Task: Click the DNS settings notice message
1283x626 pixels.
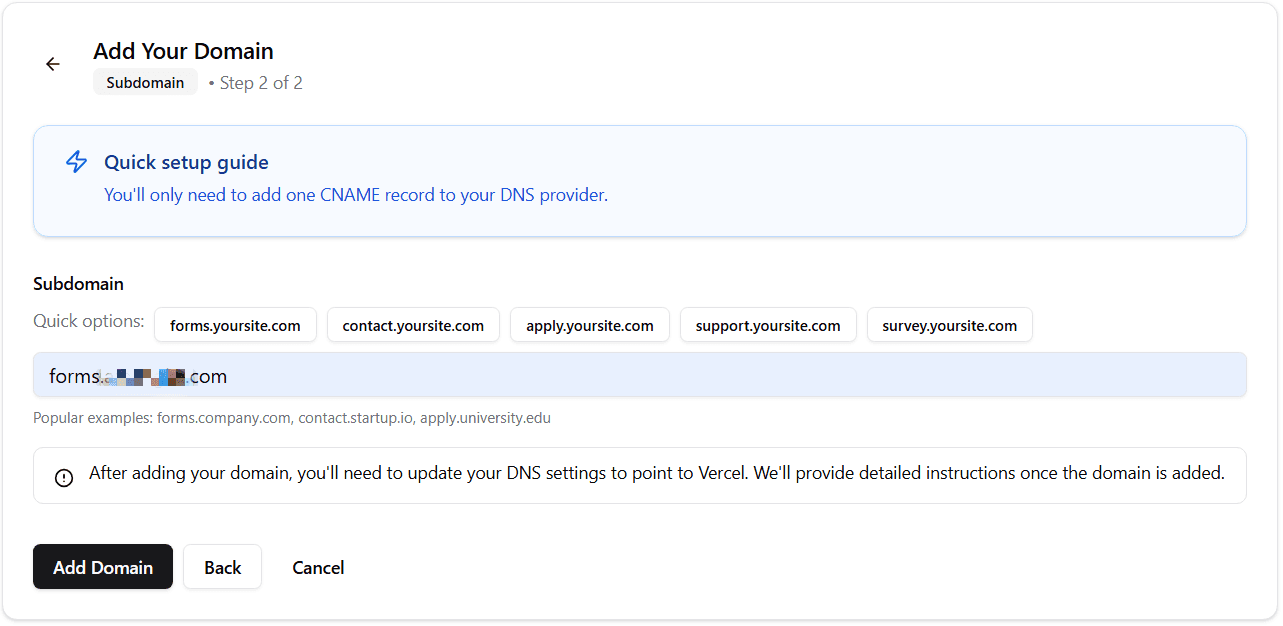Action: [x=656, y=473]
